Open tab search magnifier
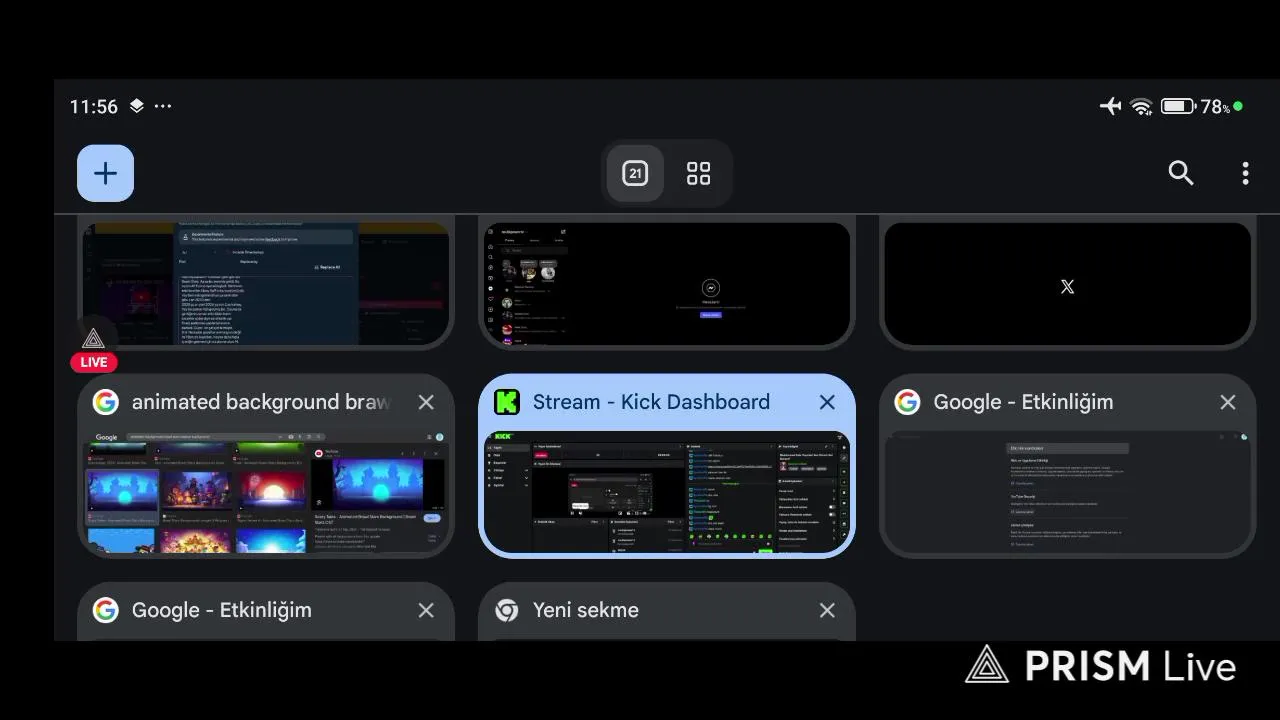The image size is (1280, 720). point(1181,173)
